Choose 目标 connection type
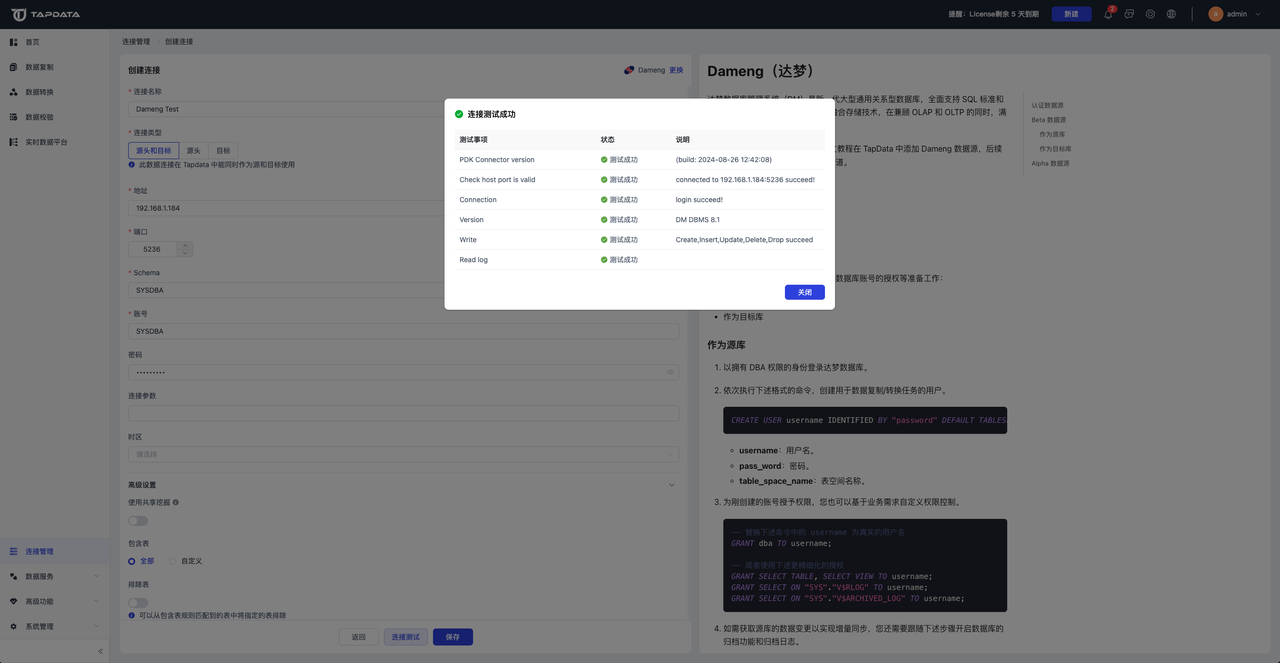The image size is (1280, 663). [223, 150]
